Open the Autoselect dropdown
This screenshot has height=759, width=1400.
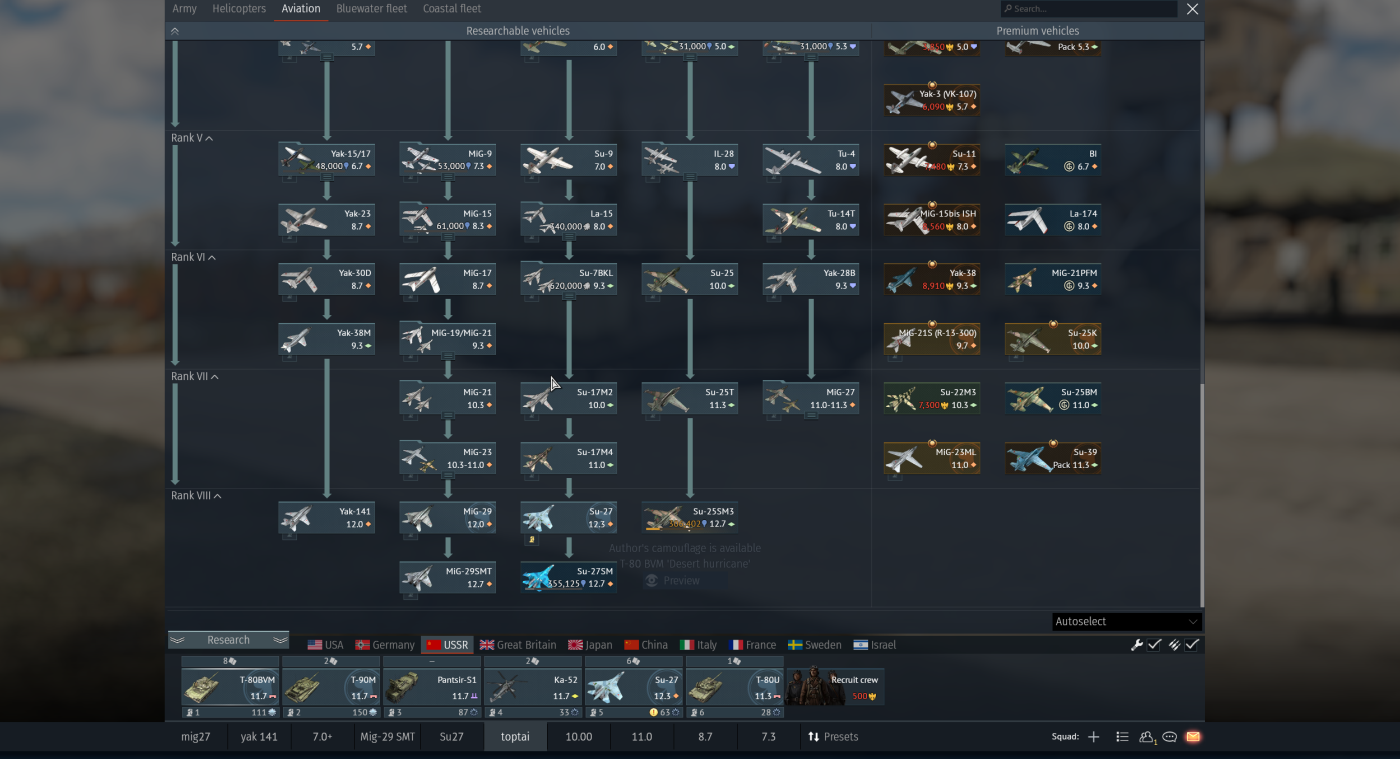1126,621
